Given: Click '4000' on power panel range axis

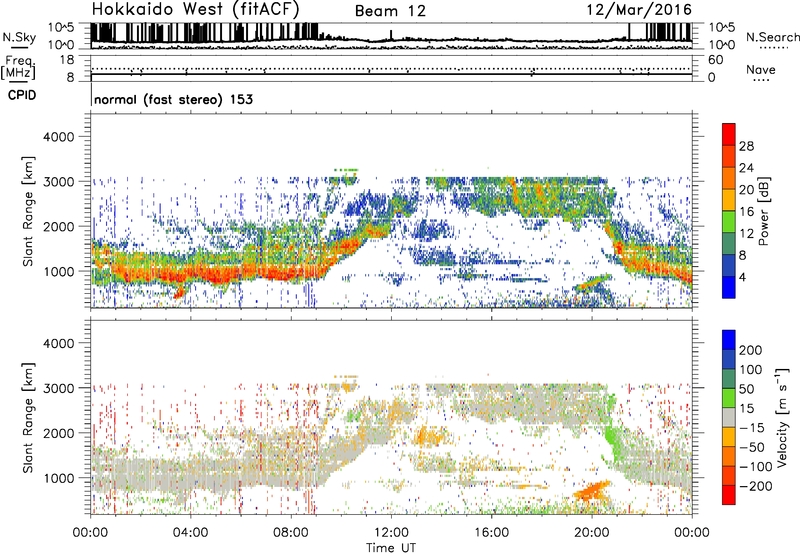Looking at the screenshot, I should pos(58,137).
